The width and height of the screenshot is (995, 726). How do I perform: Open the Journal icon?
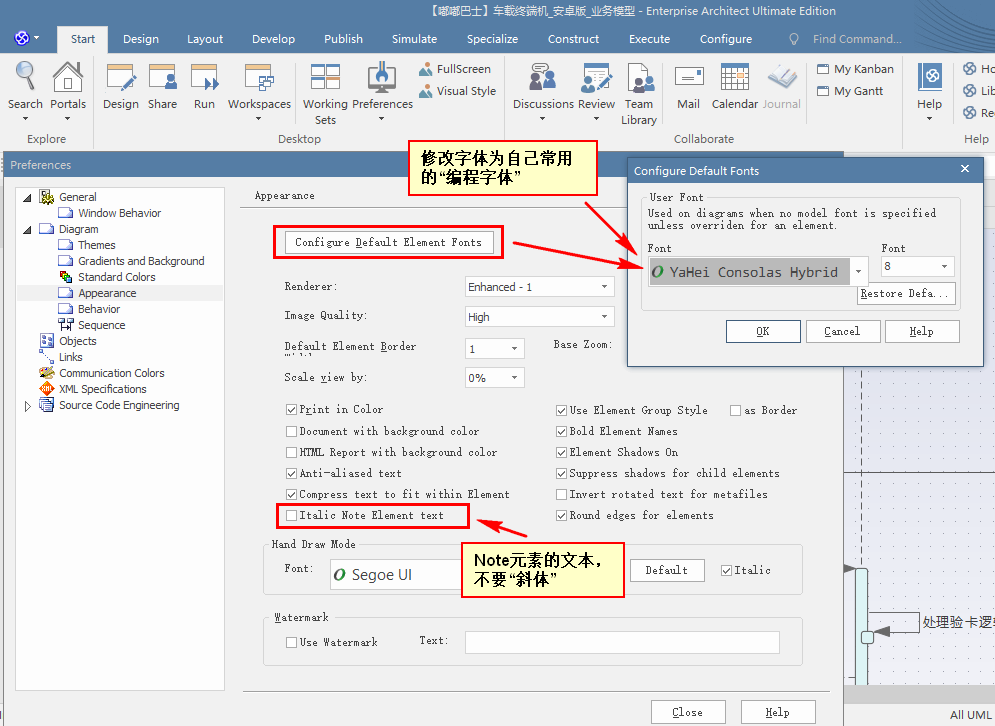point(782,86)
